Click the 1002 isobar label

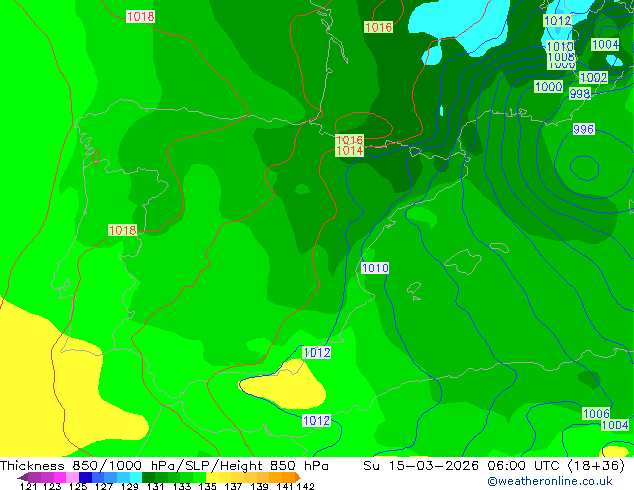click(x=593, y=77)
